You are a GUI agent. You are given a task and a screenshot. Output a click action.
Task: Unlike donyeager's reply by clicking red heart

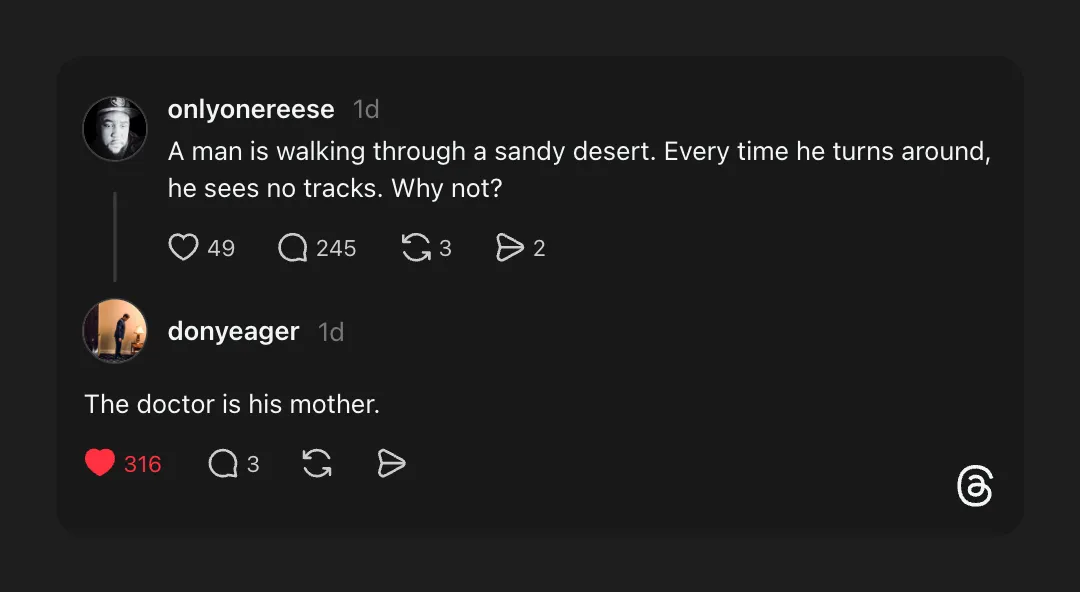(x=100, y=462)
